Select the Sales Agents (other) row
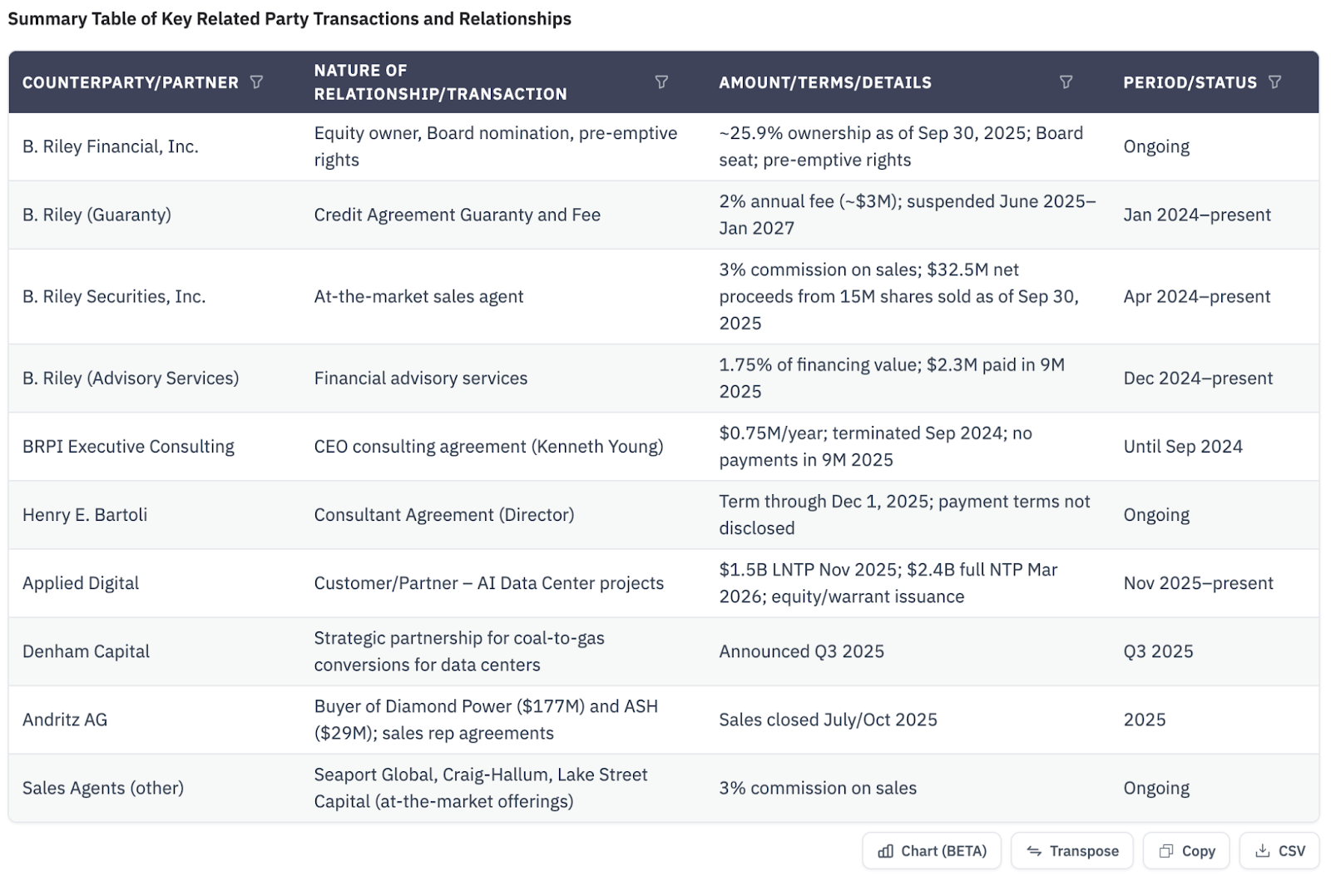This screenshot has height=896, width=1331. [x=103, y=788]
